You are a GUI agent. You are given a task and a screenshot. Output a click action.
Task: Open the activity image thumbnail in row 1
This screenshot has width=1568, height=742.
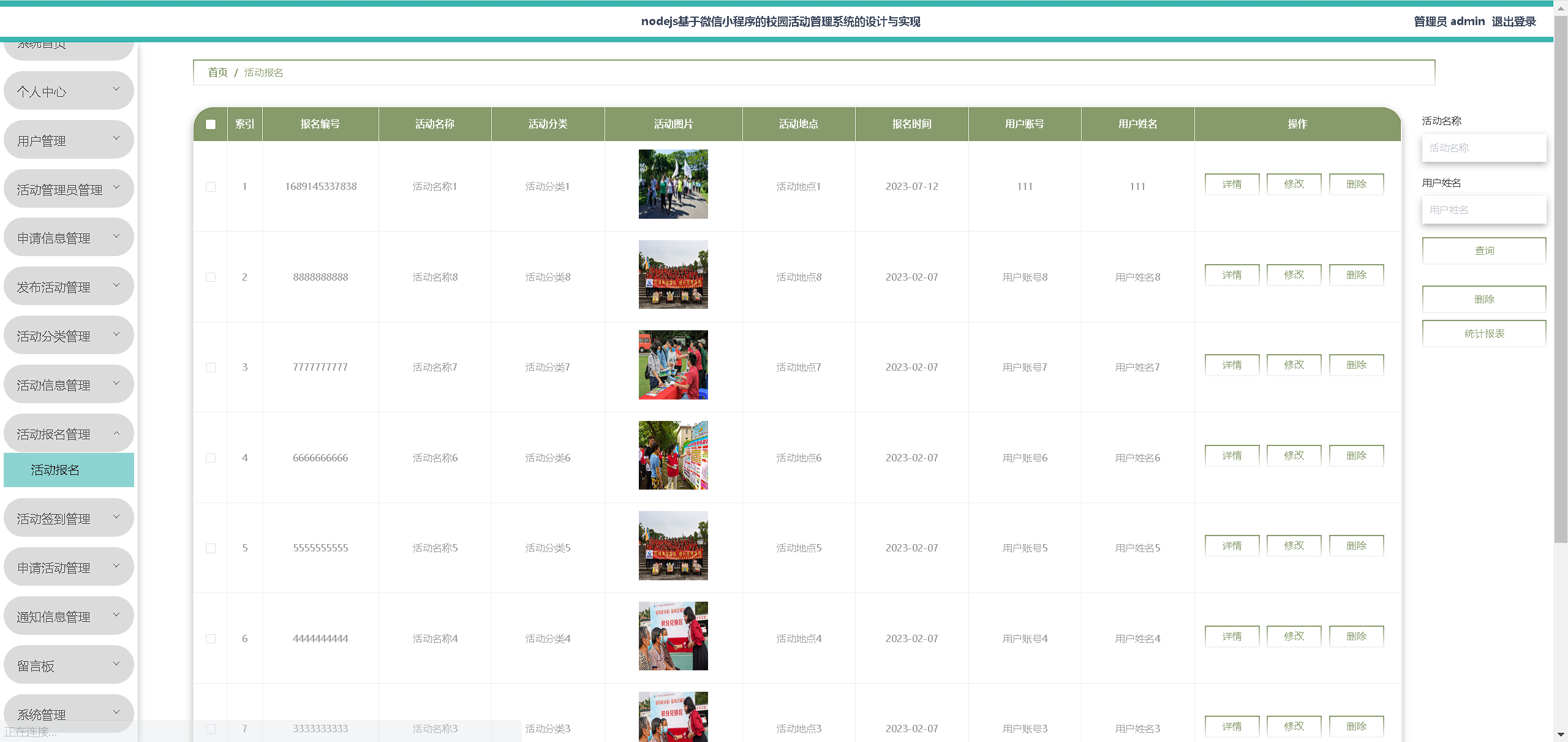(x=673, y=184)
